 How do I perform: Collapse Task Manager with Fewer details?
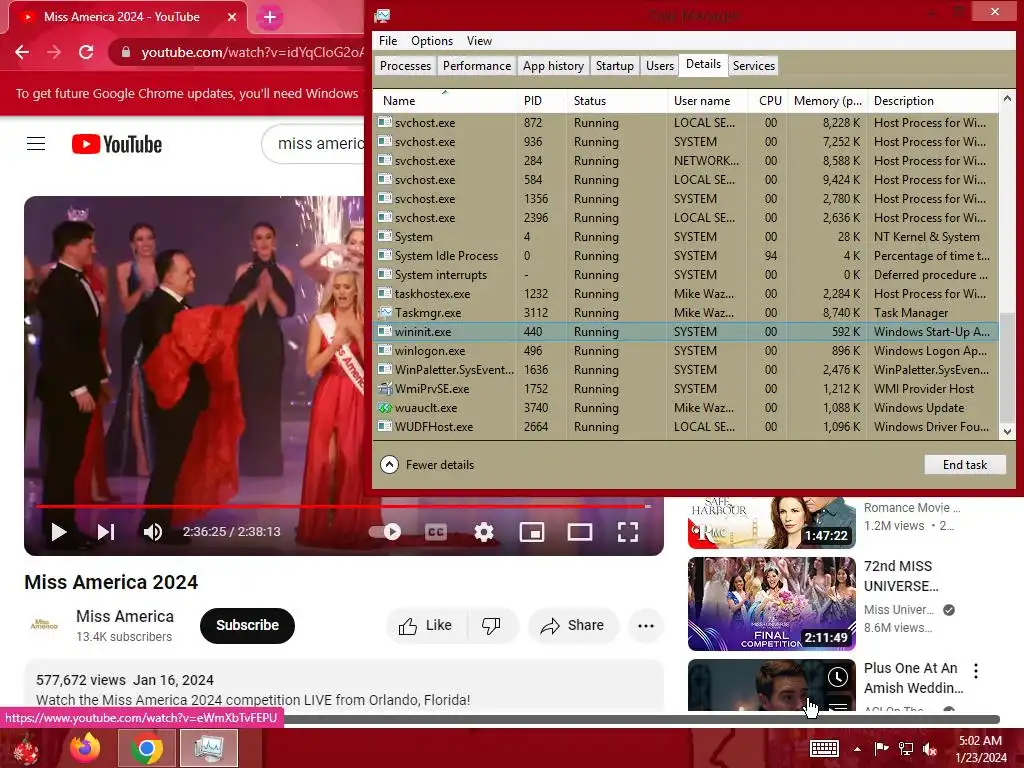(427, 465)
